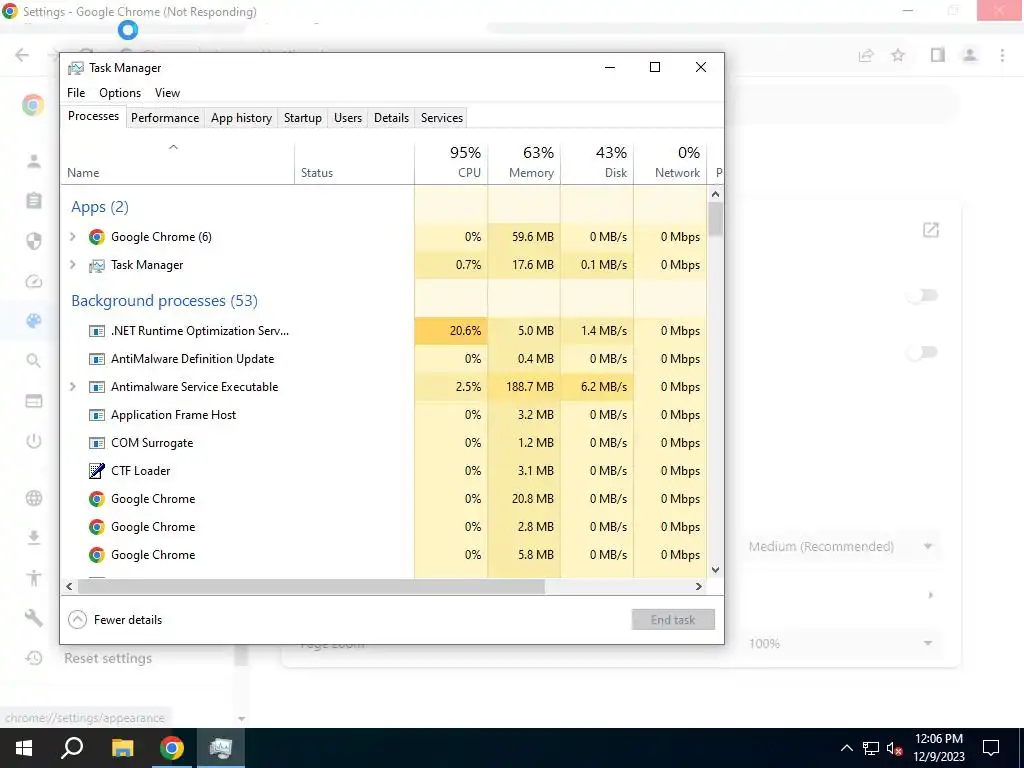Switch to the App history tab

(x=241, y=118)
